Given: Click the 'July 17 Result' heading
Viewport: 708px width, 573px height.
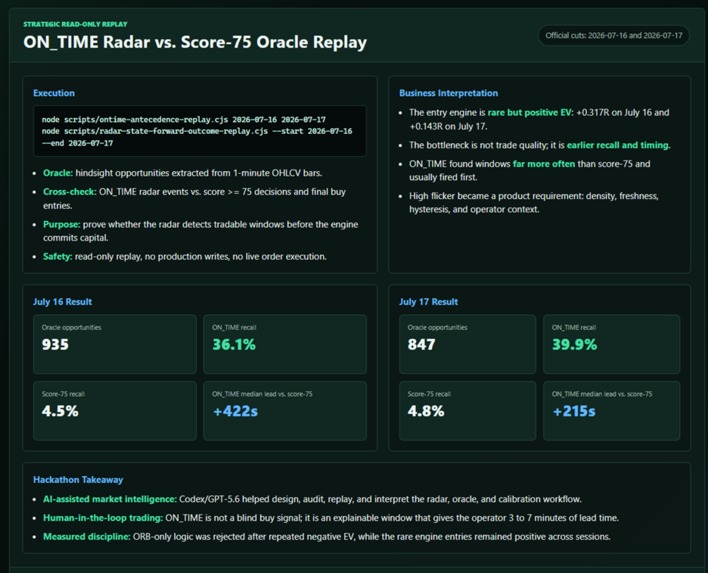Looking at the screenshot, I should tap(428, 302).
